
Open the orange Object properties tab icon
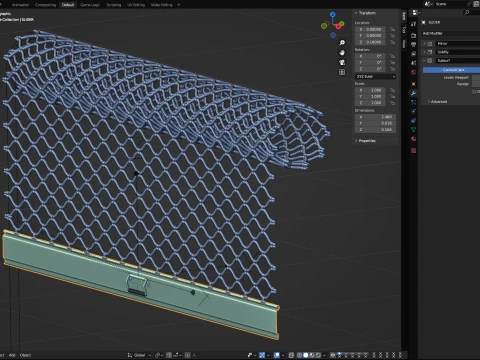pyautogui.click(x=414, y=84)
